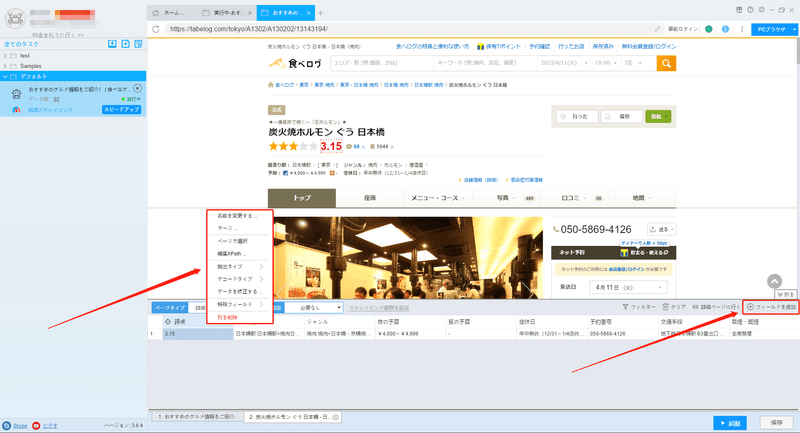Click the home icon in breadcrumb

[x=271, y=85]
